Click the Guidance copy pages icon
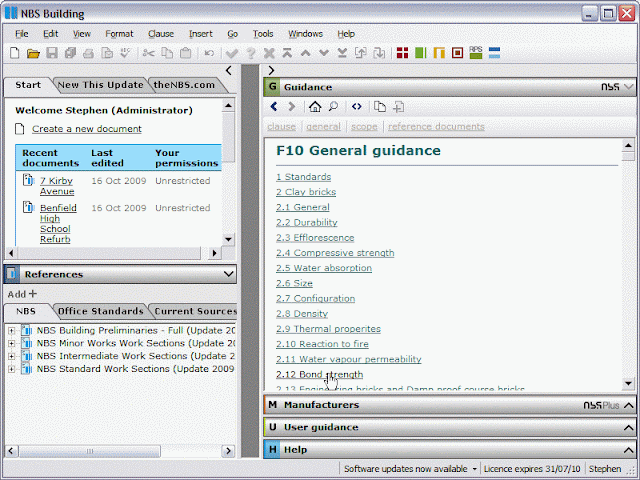Image resolution: width=640 pixels, height=480 pixels. [x=380, y=107]
